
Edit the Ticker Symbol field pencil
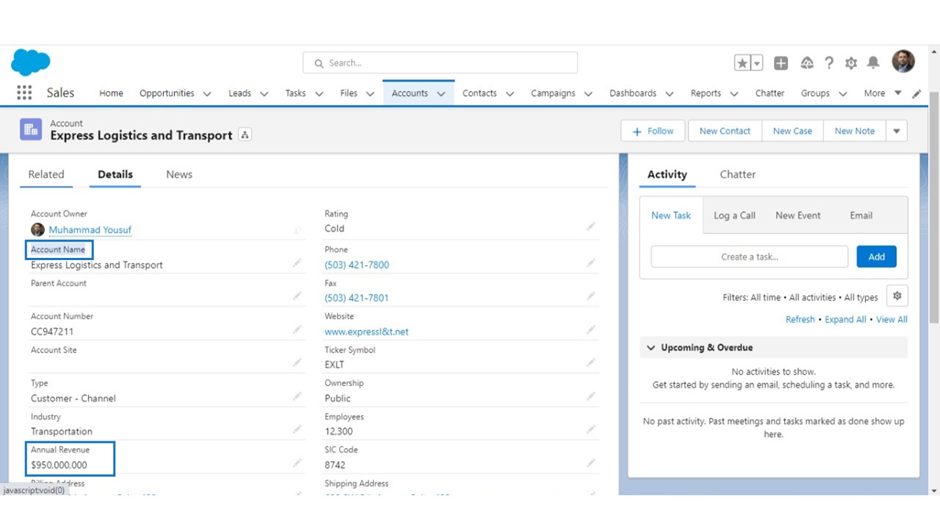(590, 363)
